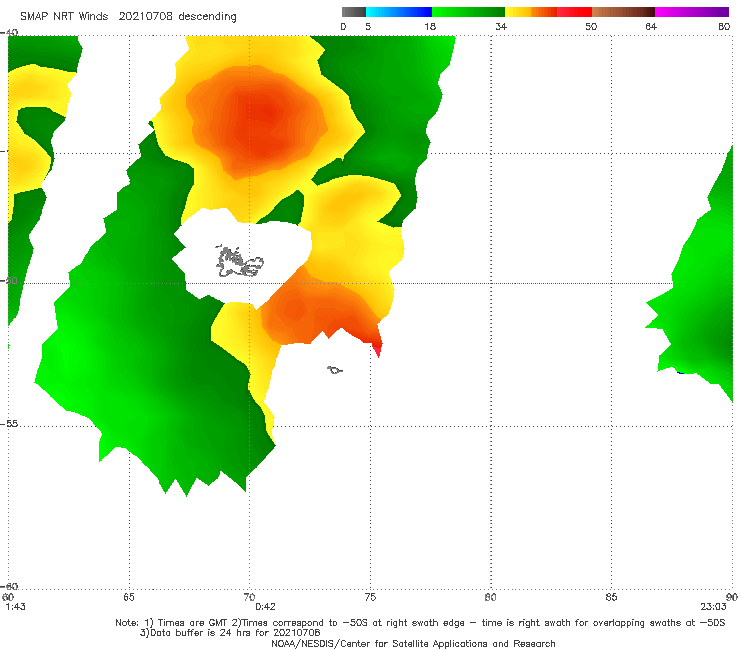Viewport: 740px width, 650px height.
Task: Click the Kerguelen Islands coastline outline
Action: [239, 262]
